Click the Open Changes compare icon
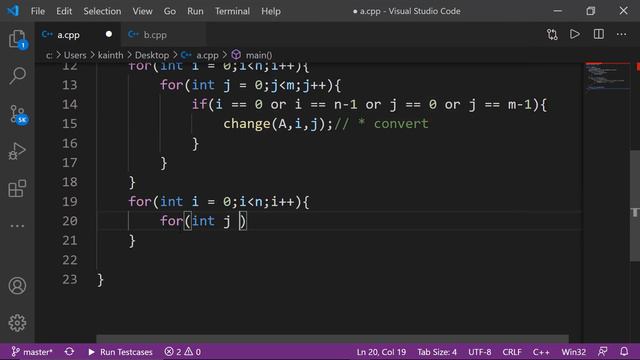Viewport: 640px width, 360px height. pos(552,34)
